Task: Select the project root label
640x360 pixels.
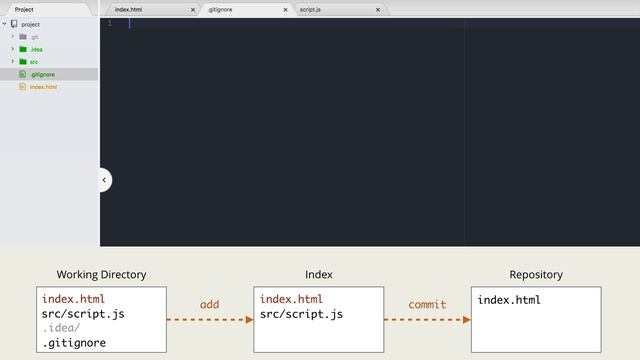Action: pos(31,24)
